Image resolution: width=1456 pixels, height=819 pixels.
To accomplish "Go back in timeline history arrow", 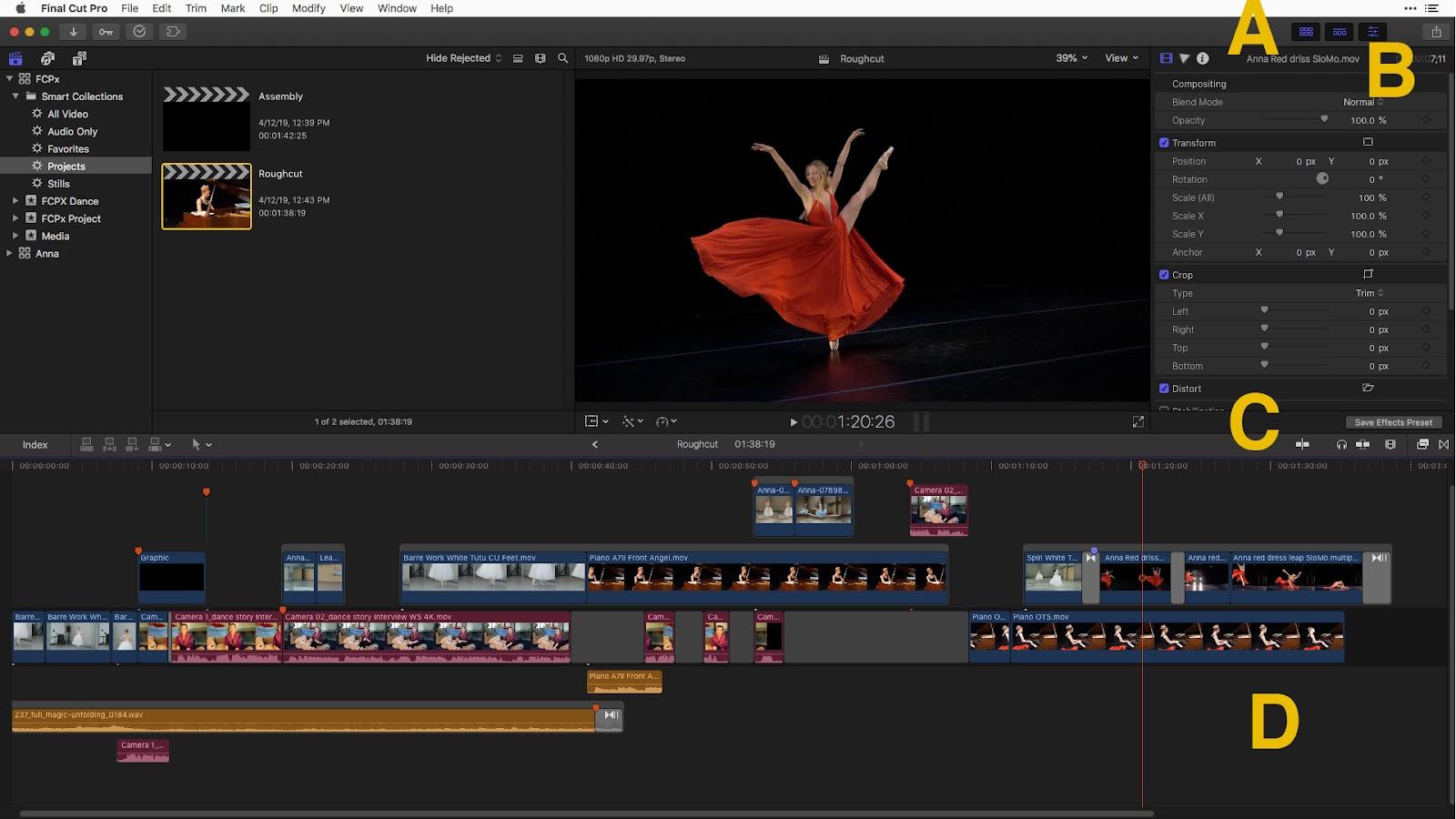I will pos(595,444).
